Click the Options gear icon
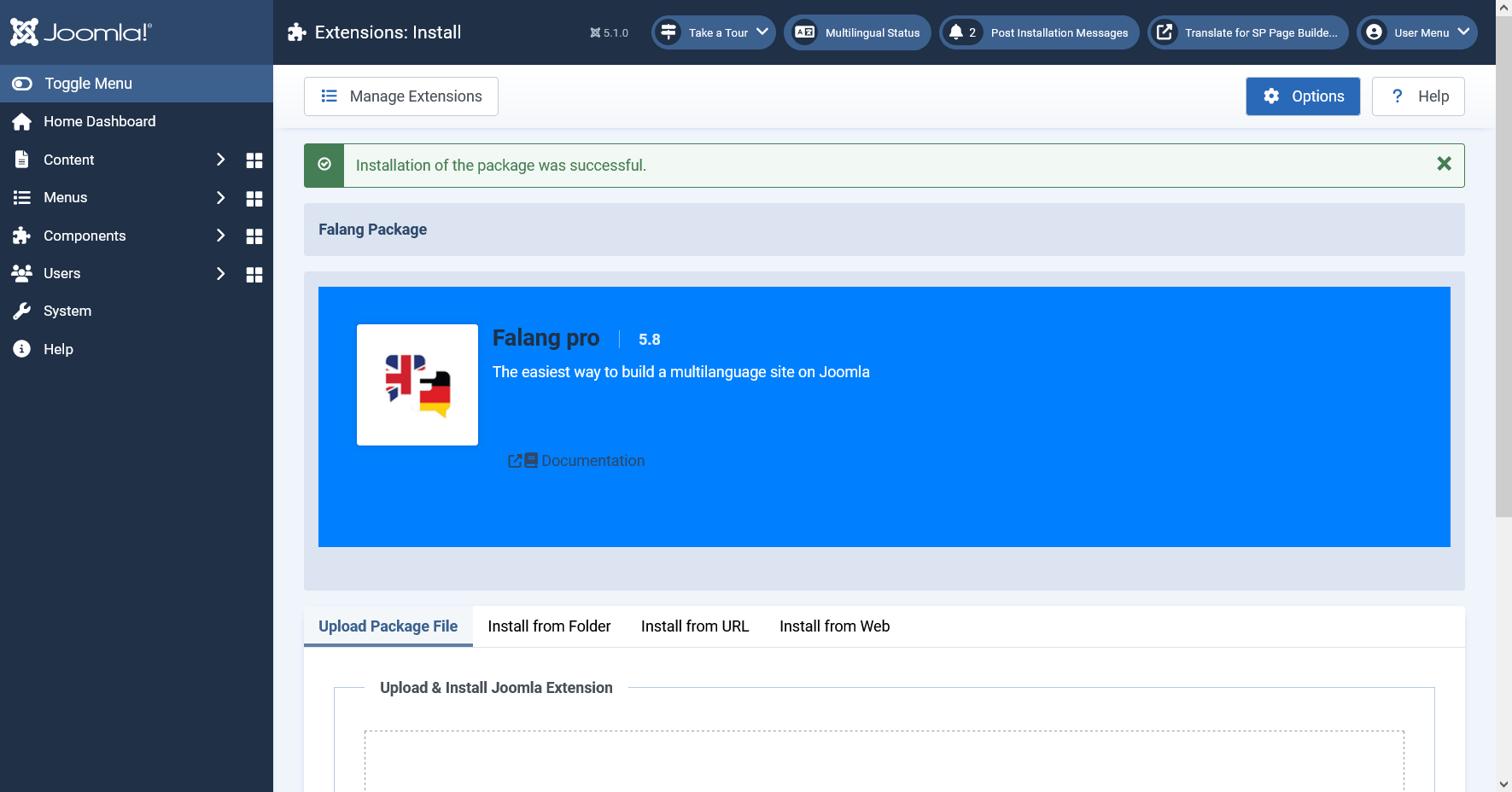 point(1271,96)
